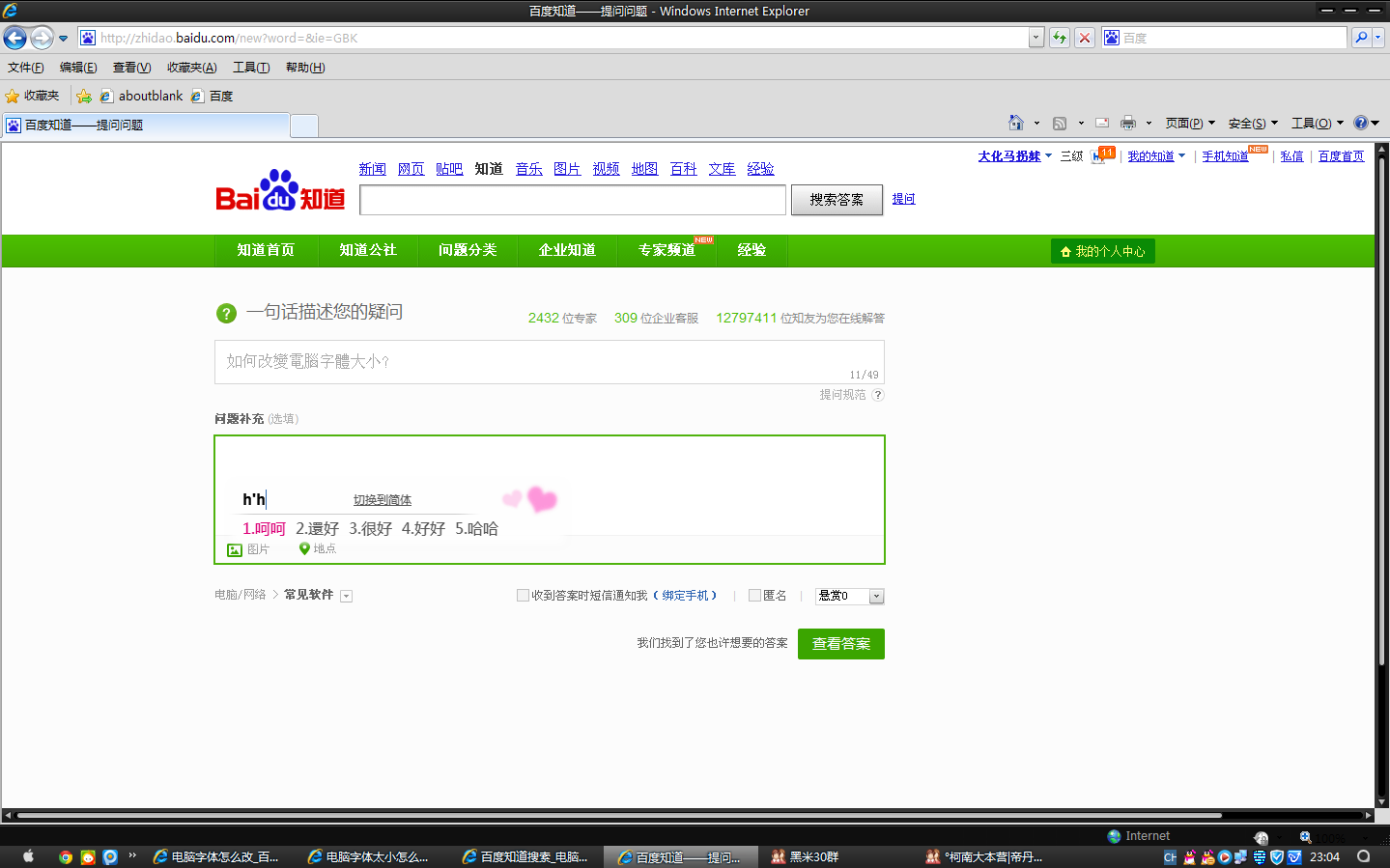Image resolution: width=1390 pixels, height=868 pixels.
Task: Switch to the 问题分类 navigation tab
Action: click(x=468, y=250)
